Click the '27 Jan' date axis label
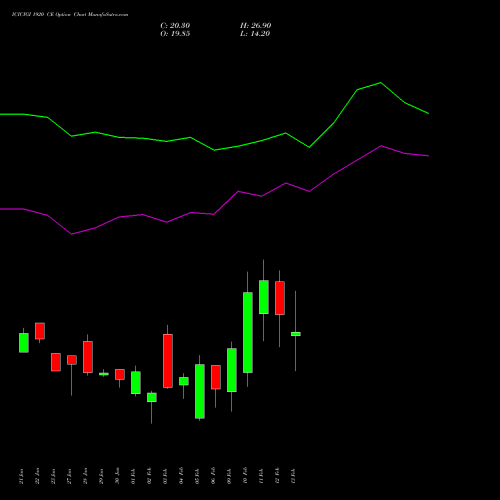 [x=70, y=476]
